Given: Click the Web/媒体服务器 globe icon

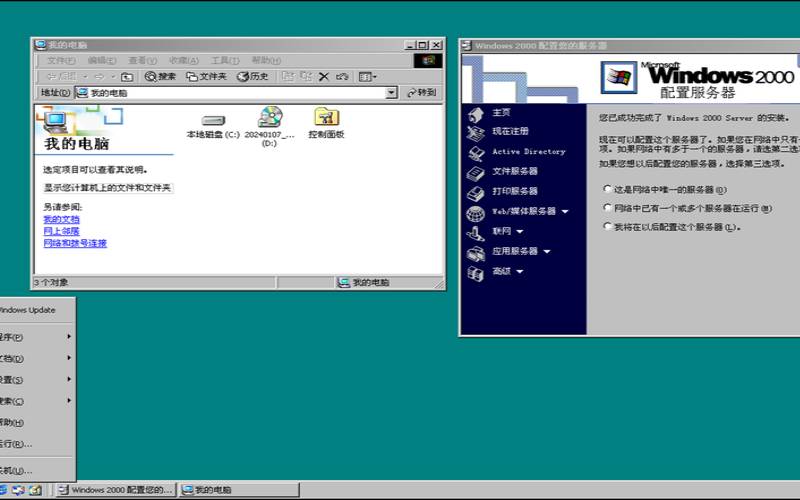Looking at the screenshot, I should [x=476, y=213].
